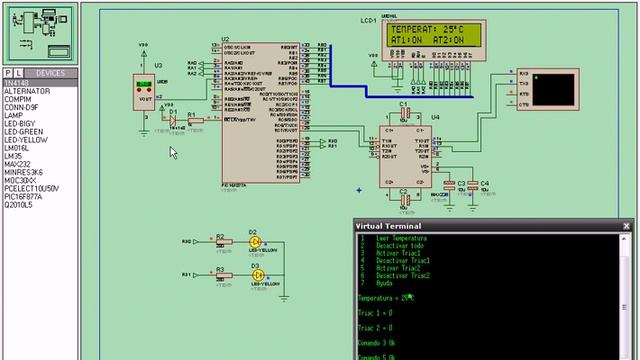Image resolution: width=640 pixels, height=360 pixels.
Task: Select LM016L in the devices list
Action: 17,148
